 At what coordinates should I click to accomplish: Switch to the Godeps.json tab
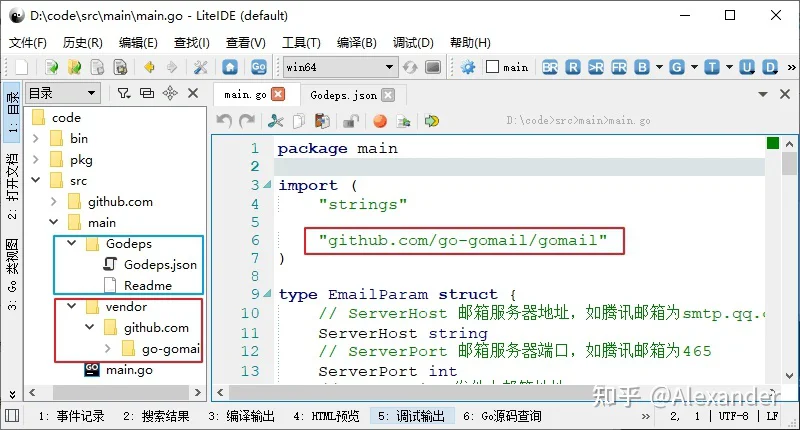343,95
